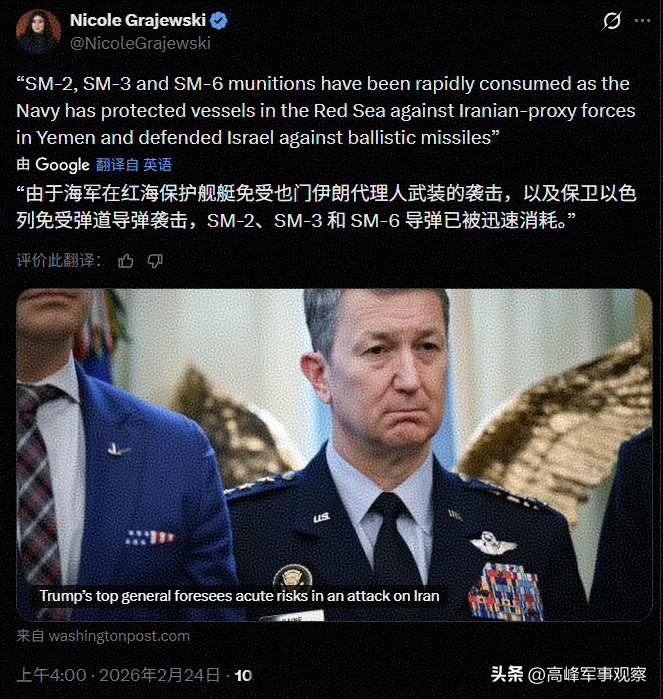Click headline about Trump's top general
Viewport: 663px width, 699px height.
pyautogui.click(x=239, y=596)
